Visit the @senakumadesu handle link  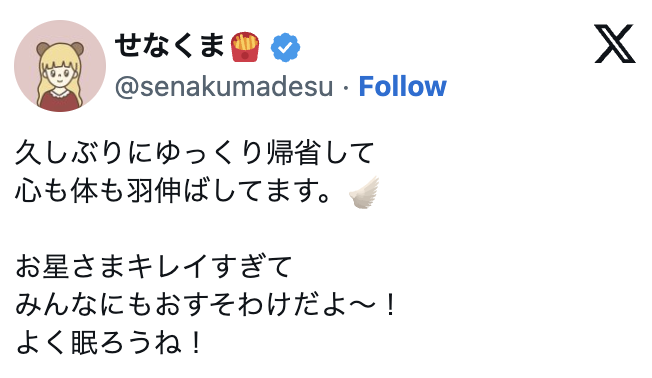[x=224, y=87]
